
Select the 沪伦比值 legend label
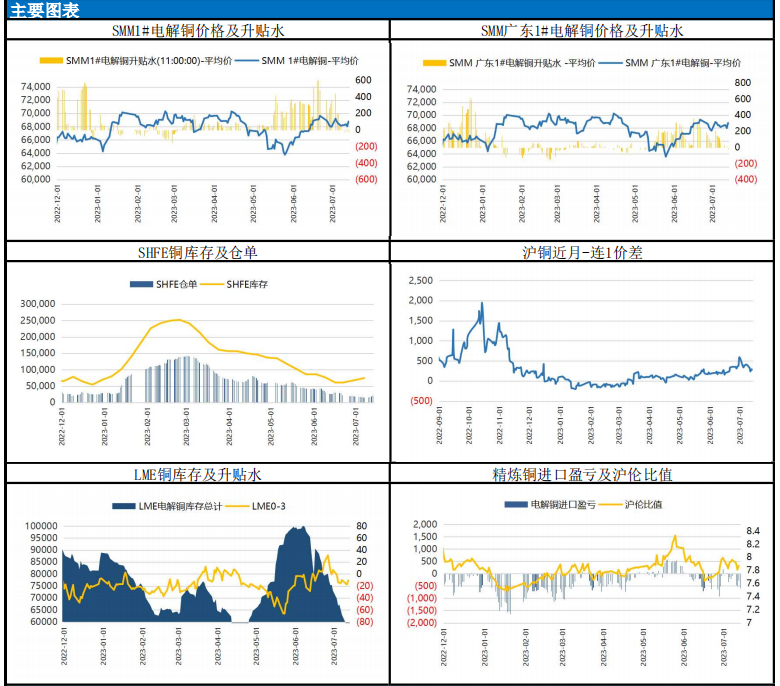[643, 505]
